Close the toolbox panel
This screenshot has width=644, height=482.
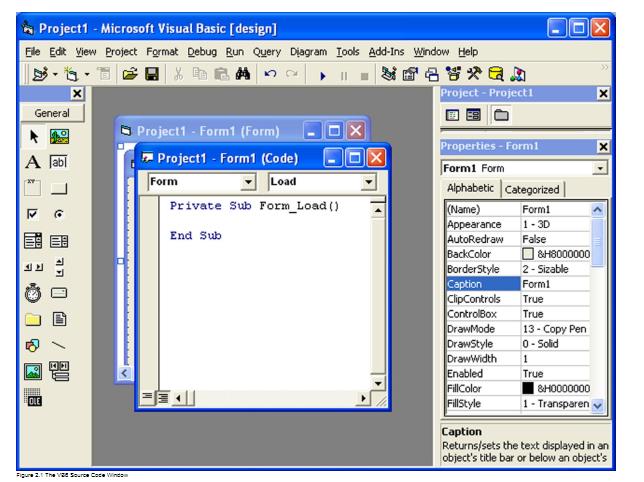point(77,94)
